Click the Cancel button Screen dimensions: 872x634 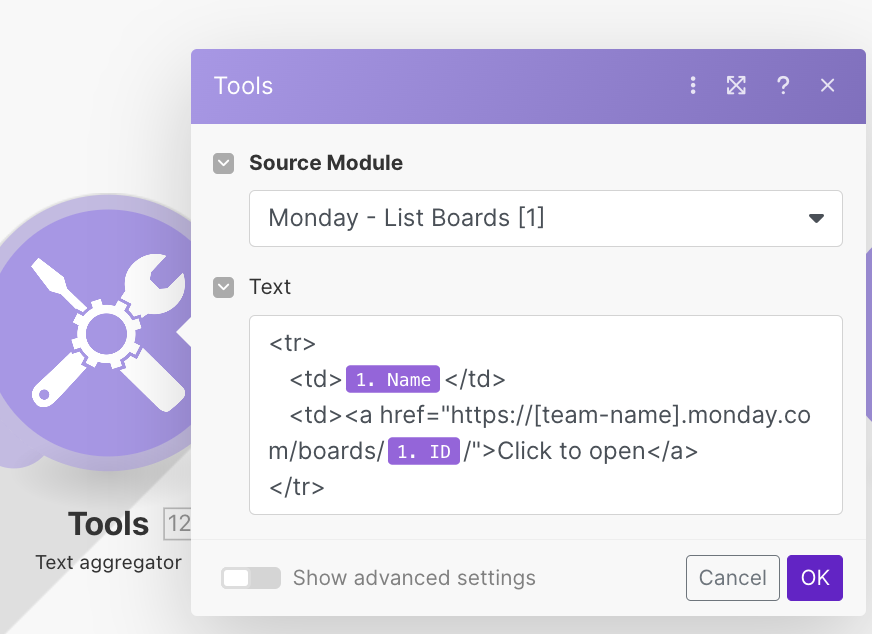732,578
